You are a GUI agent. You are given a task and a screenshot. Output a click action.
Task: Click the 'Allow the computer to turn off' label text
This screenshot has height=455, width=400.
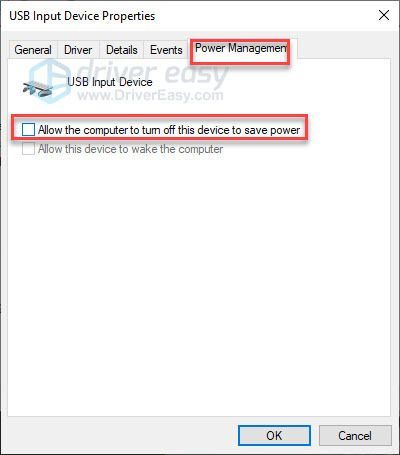[x=169, y=130]
